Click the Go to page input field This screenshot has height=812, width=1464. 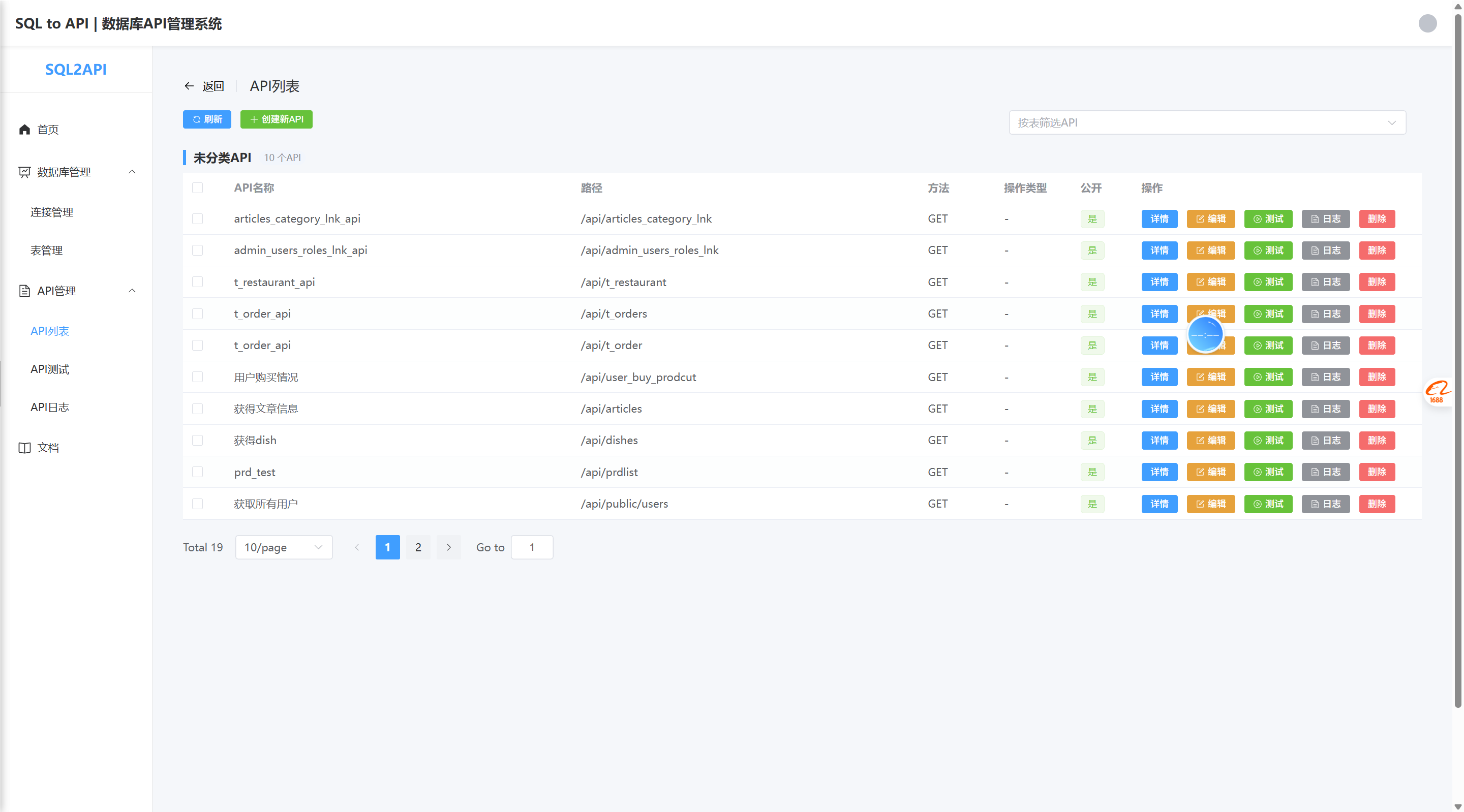531,547
